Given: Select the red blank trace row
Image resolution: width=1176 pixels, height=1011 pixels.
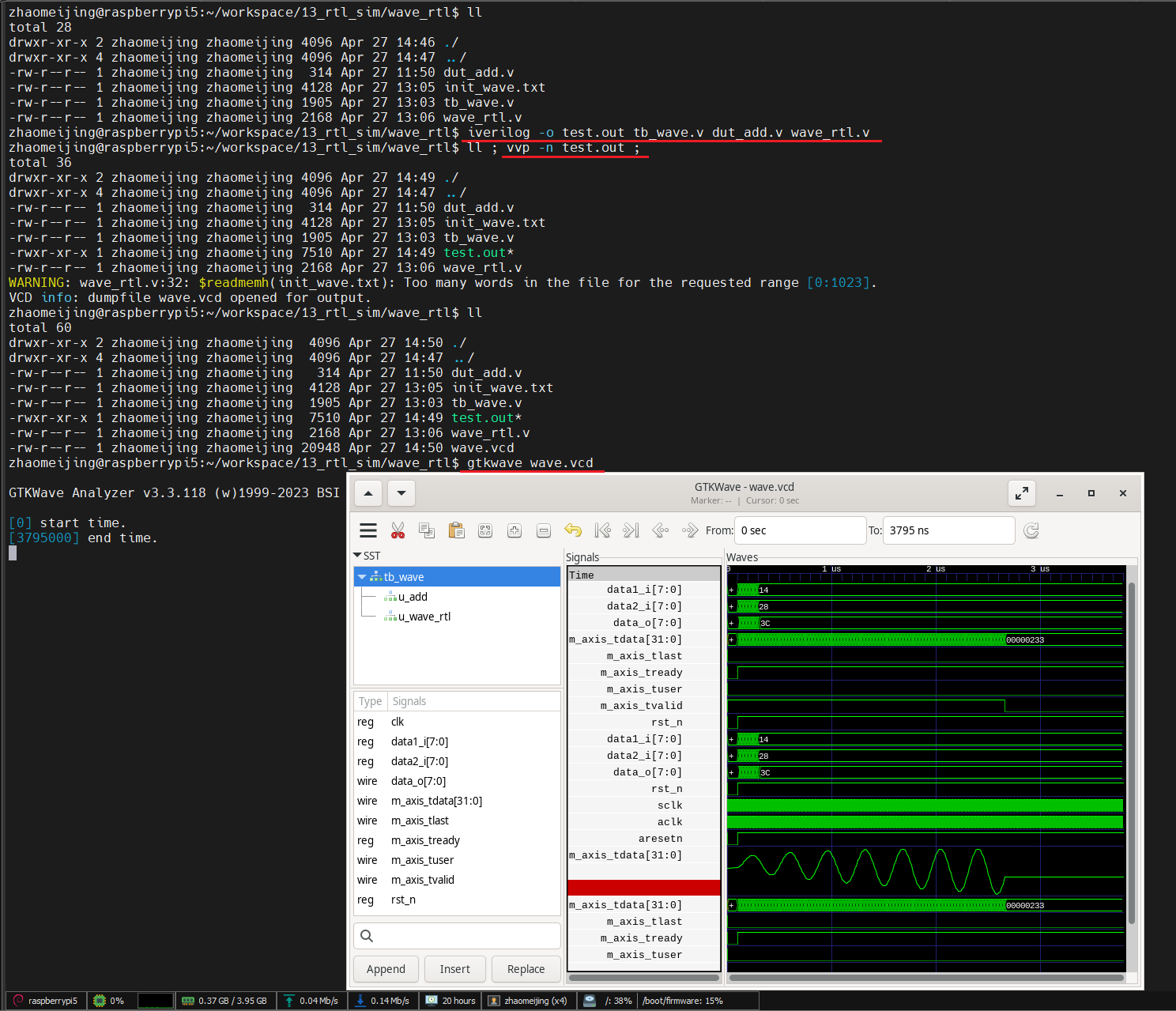Looking at the screenshot, I should pos(643,888).
